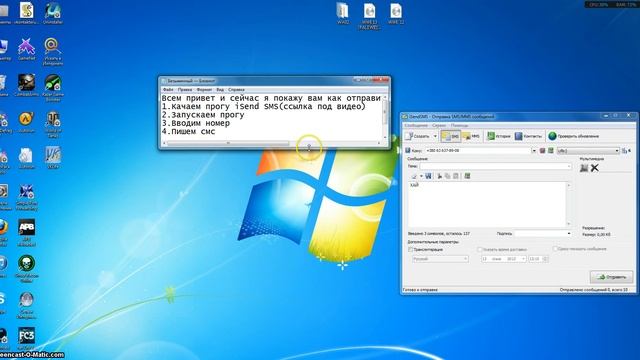The width and height of the screenshot is (640, 360).
Task: Click Notepad line '4.Пишем смс'
Action: [188, 132]
